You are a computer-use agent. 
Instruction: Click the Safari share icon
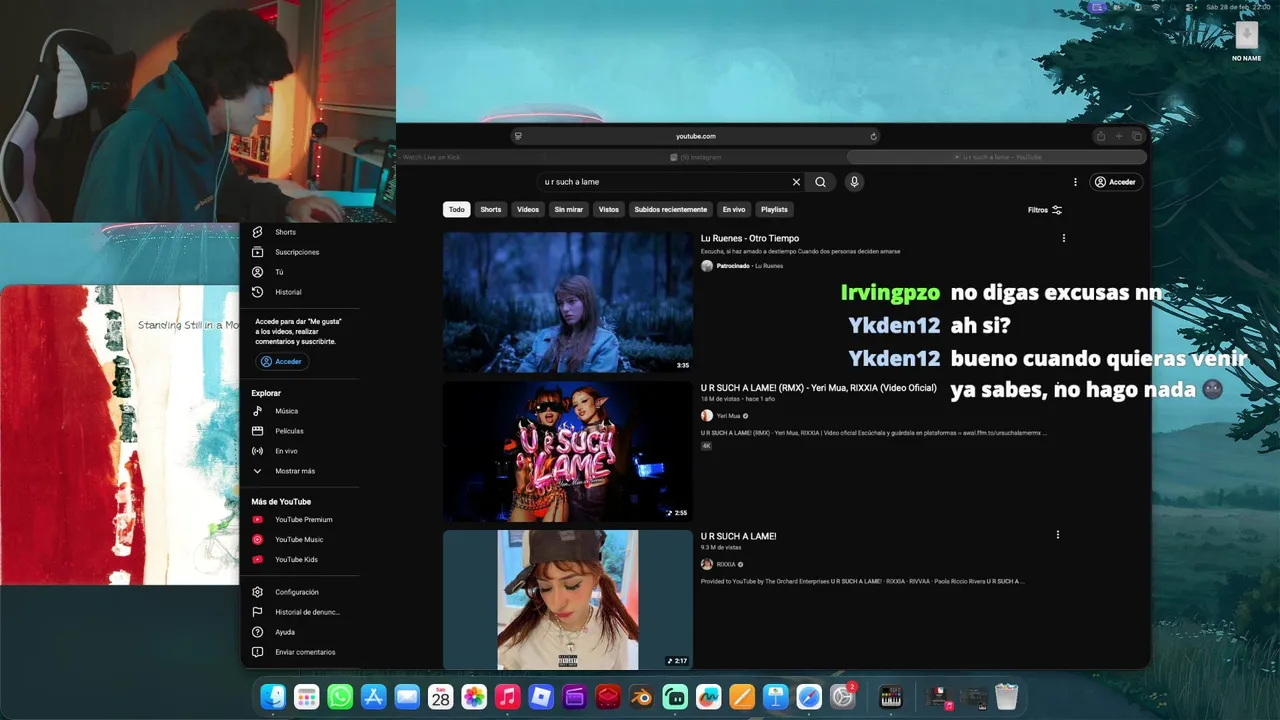[x=1100, y=136]
